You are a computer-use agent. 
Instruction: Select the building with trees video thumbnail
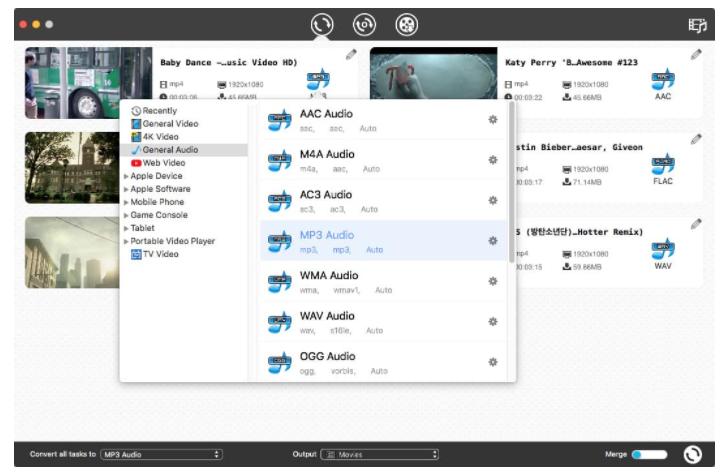pos(72,168)
